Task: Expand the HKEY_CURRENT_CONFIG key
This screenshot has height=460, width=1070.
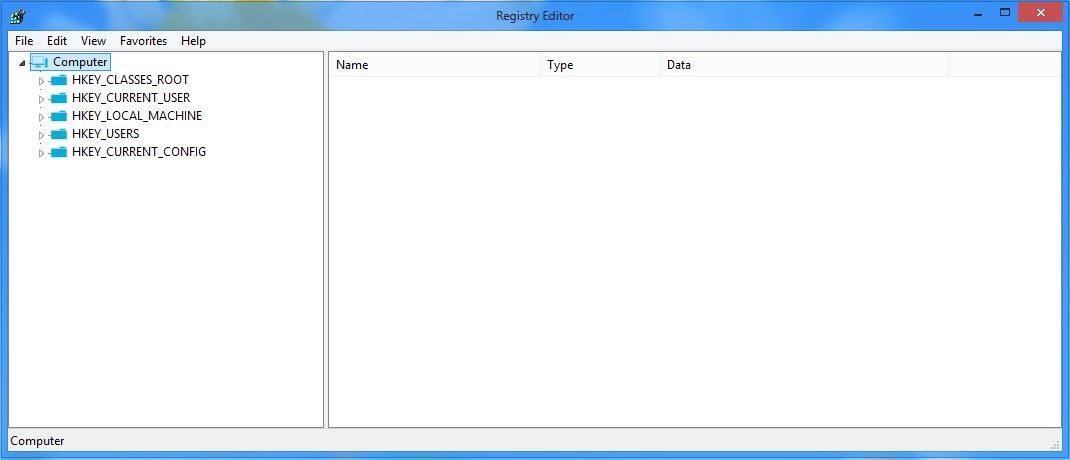Action: pos(41,153)
